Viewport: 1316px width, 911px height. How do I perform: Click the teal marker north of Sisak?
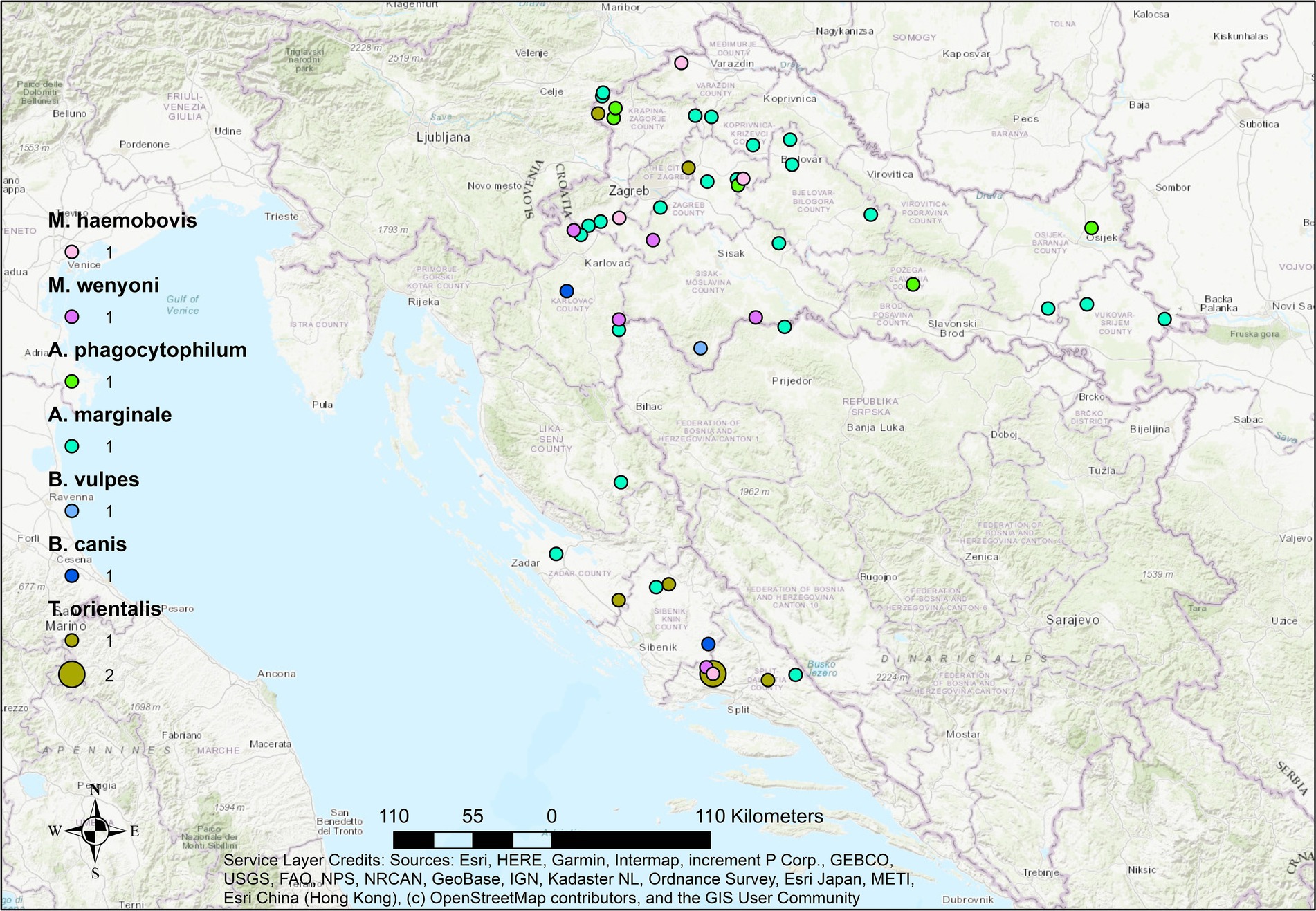(778, 243)
